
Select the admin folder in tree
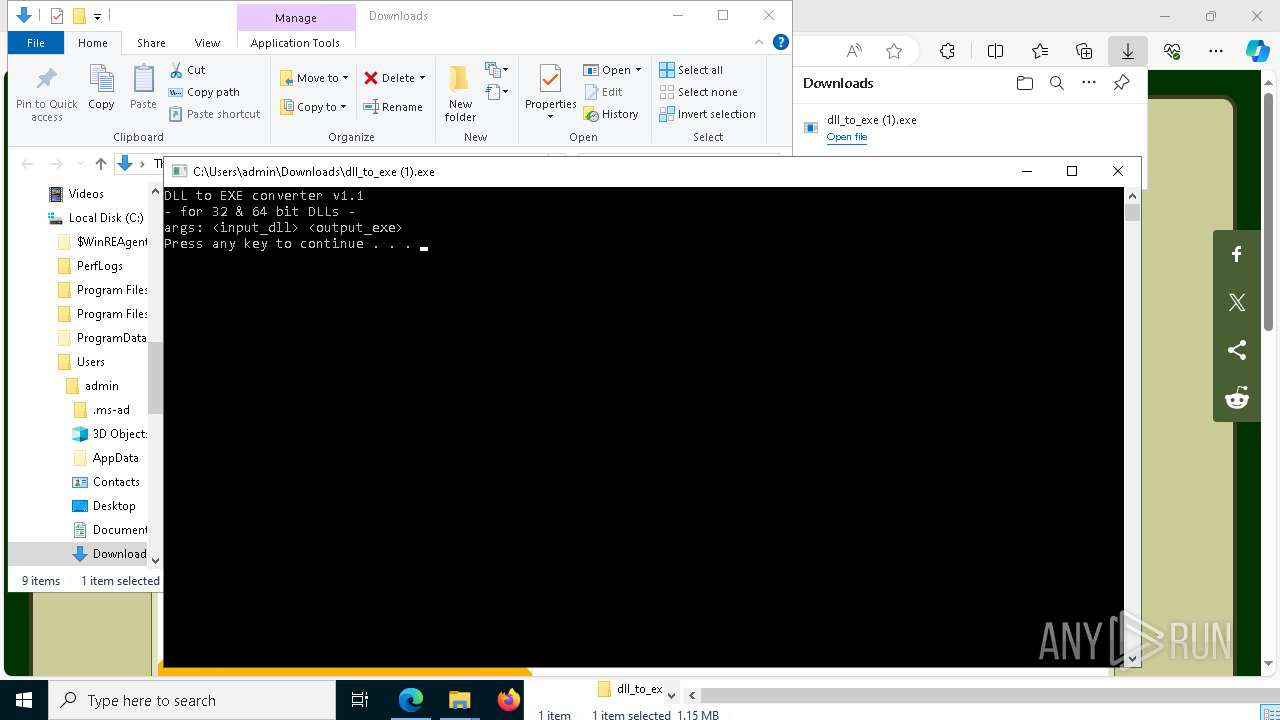(92, 386)
